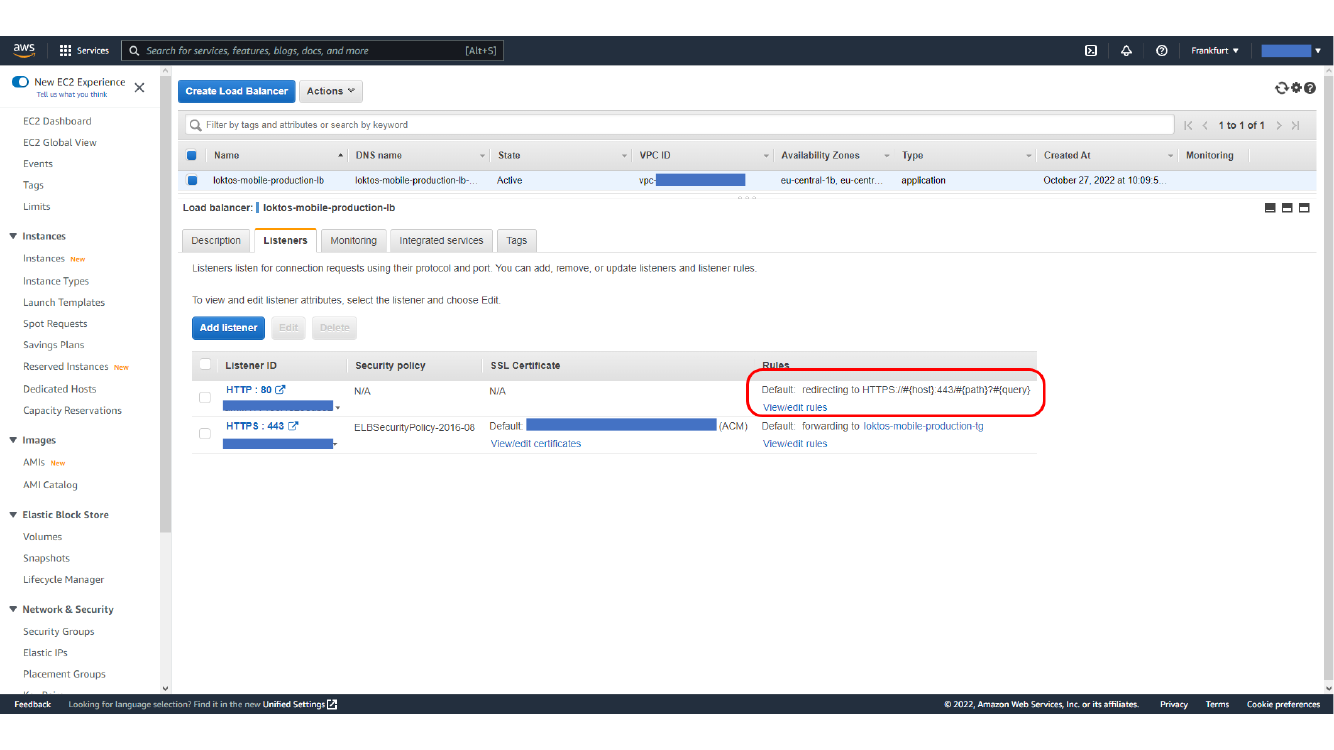Open View/edit certificates link
The image size is (1334, 750).
pos(536,444)
